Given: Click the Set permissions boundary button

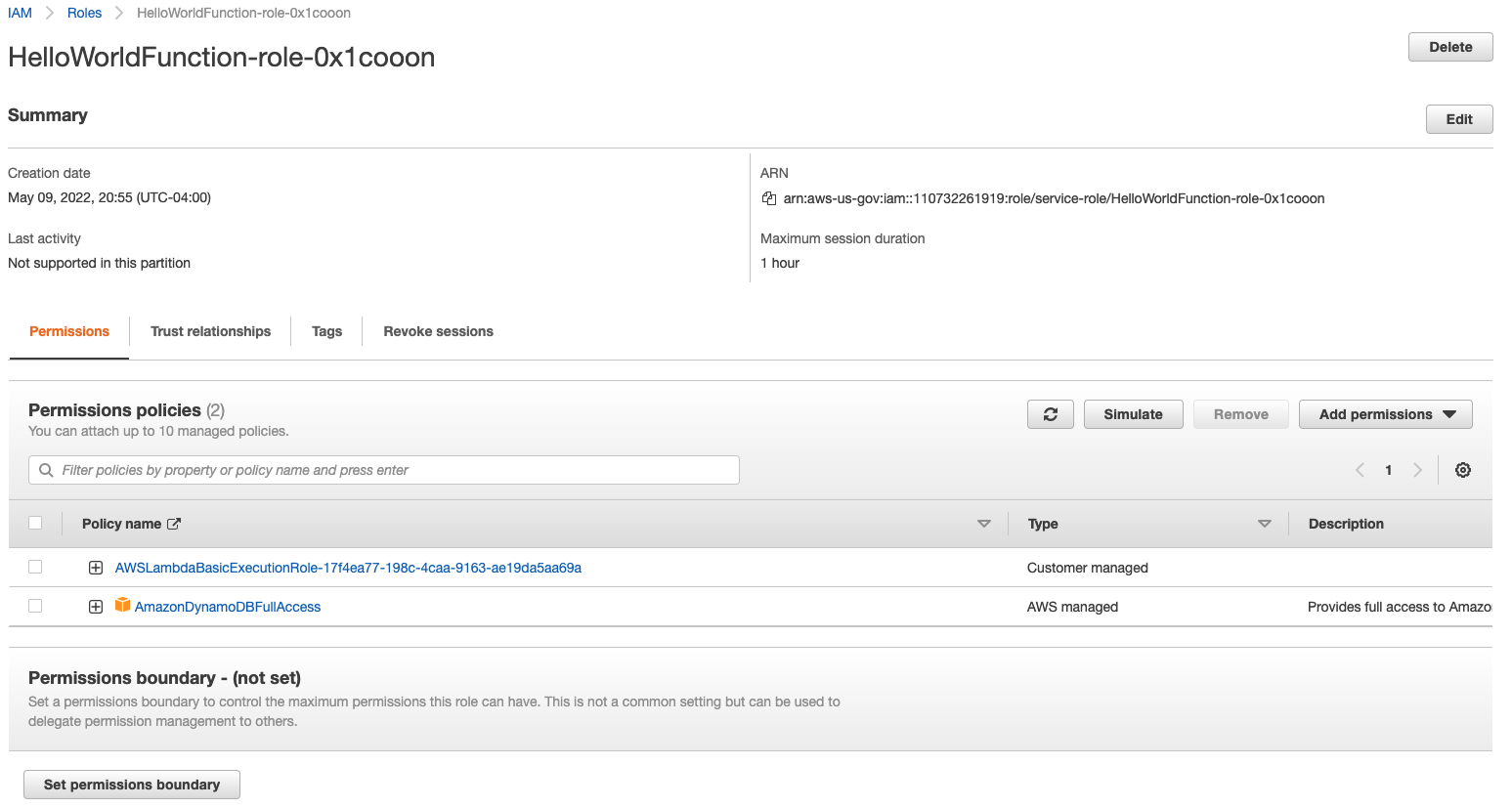Looking at the screenshot, I should tap(131, 784).
